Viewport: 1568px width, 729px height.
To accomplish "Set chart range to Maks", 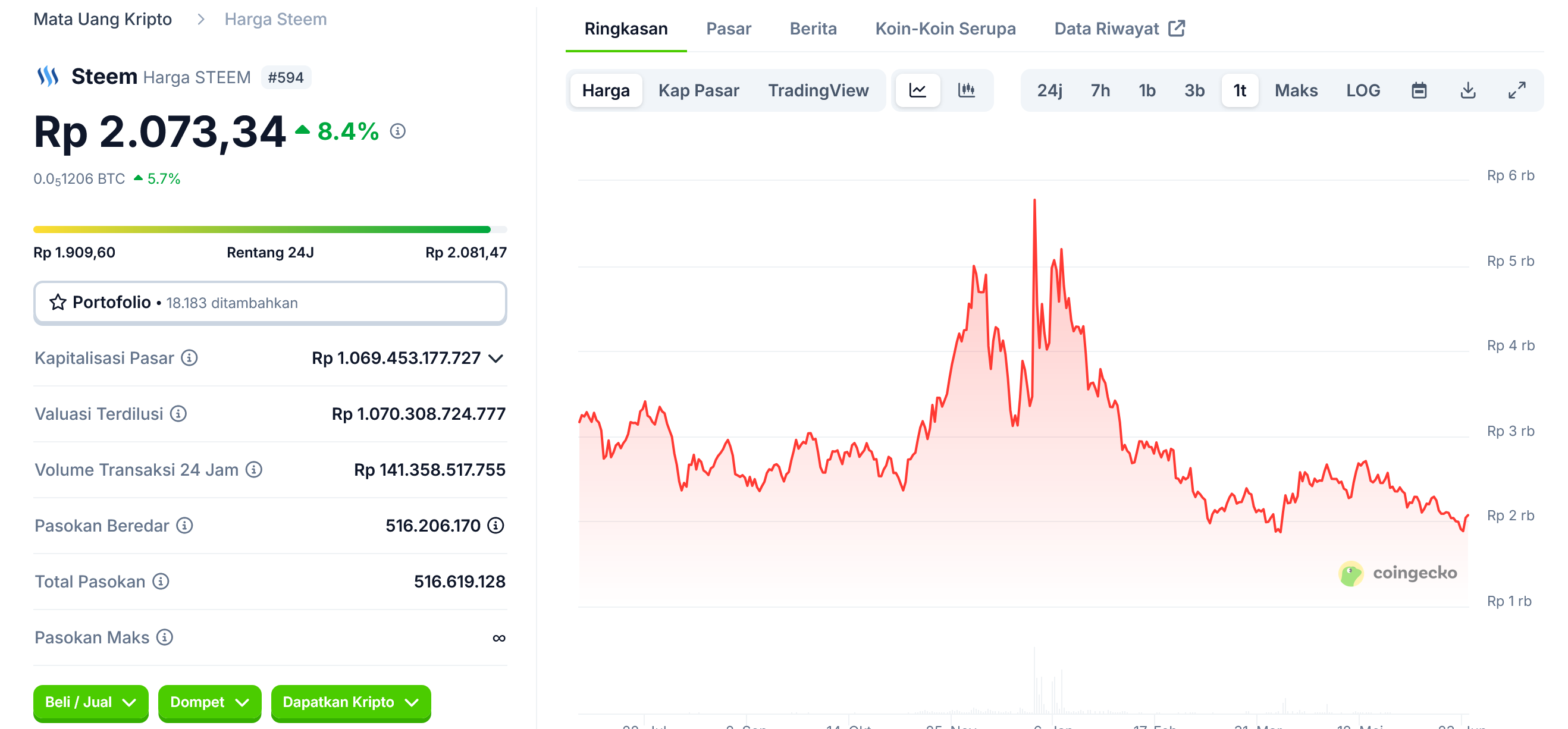I will pos(1296,90).
